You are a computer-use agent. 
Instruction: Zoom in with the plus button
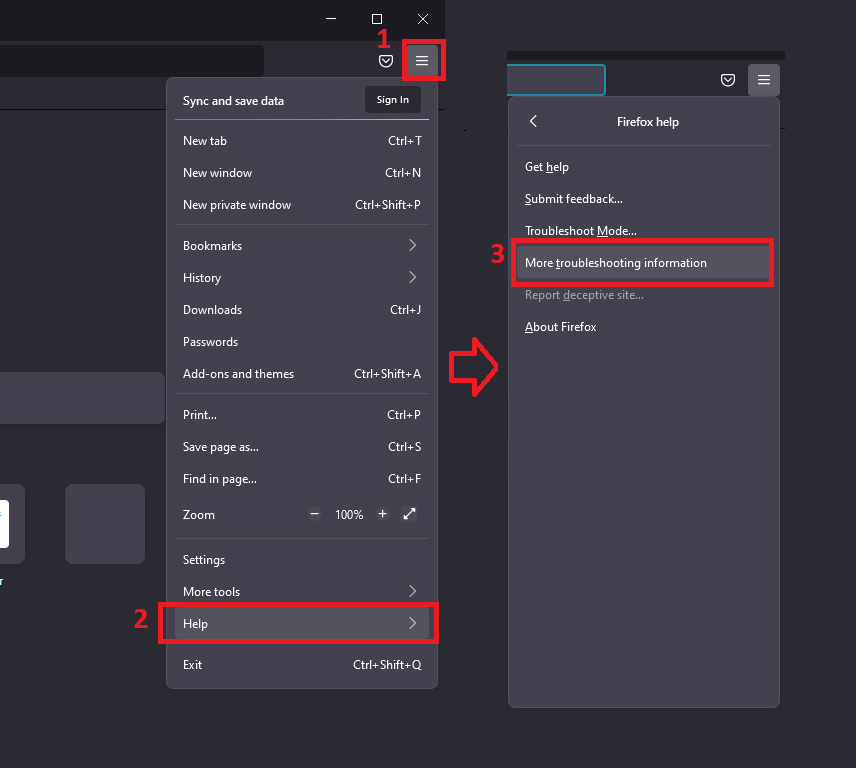coord(383,514)
